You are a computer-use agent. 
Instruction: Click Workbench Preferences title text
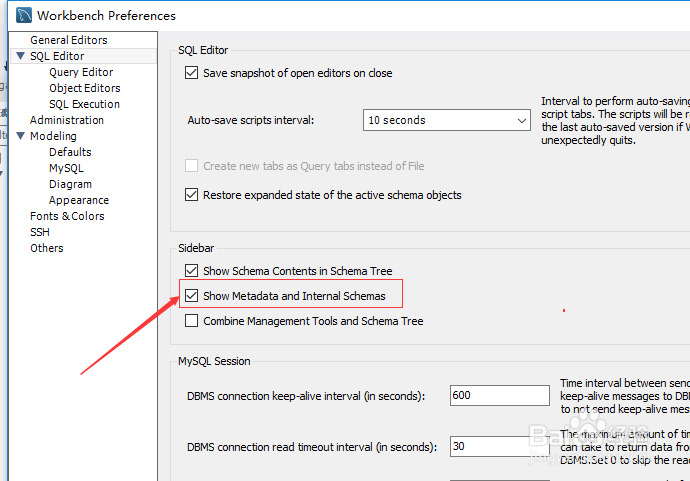[x=106, y=16]
